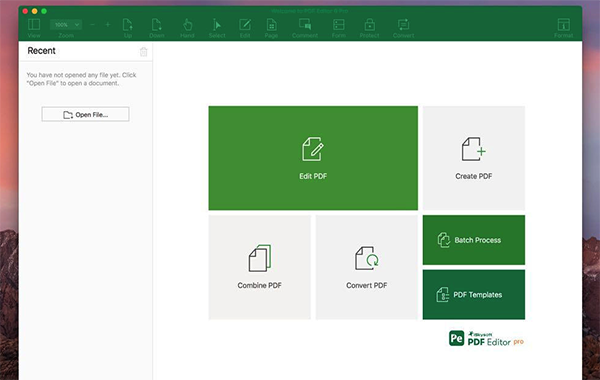The image size is (600, 380).
Task: Open the Comment tool
Action: 305,28
